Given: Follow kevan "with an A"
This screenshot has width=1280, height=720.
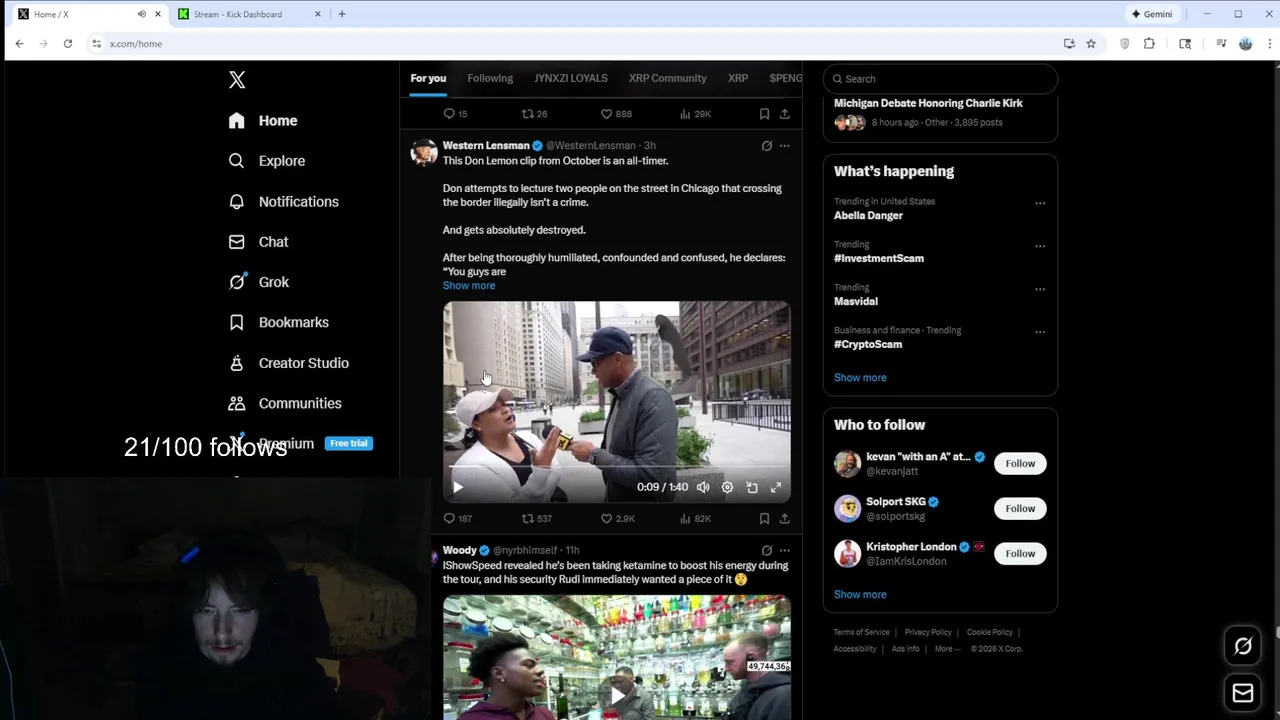Looking at the screenshot, I should pos(1020,464).
